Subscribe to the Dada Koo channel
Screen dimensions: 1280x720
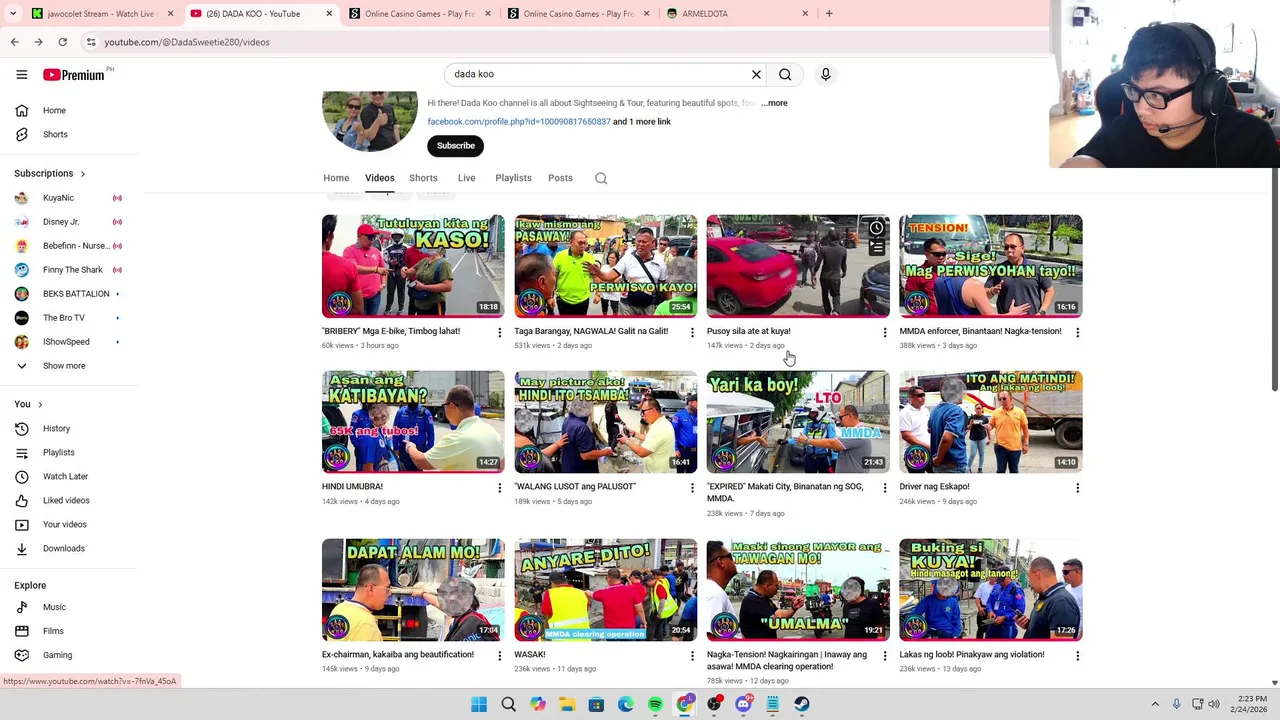[455, 146]
